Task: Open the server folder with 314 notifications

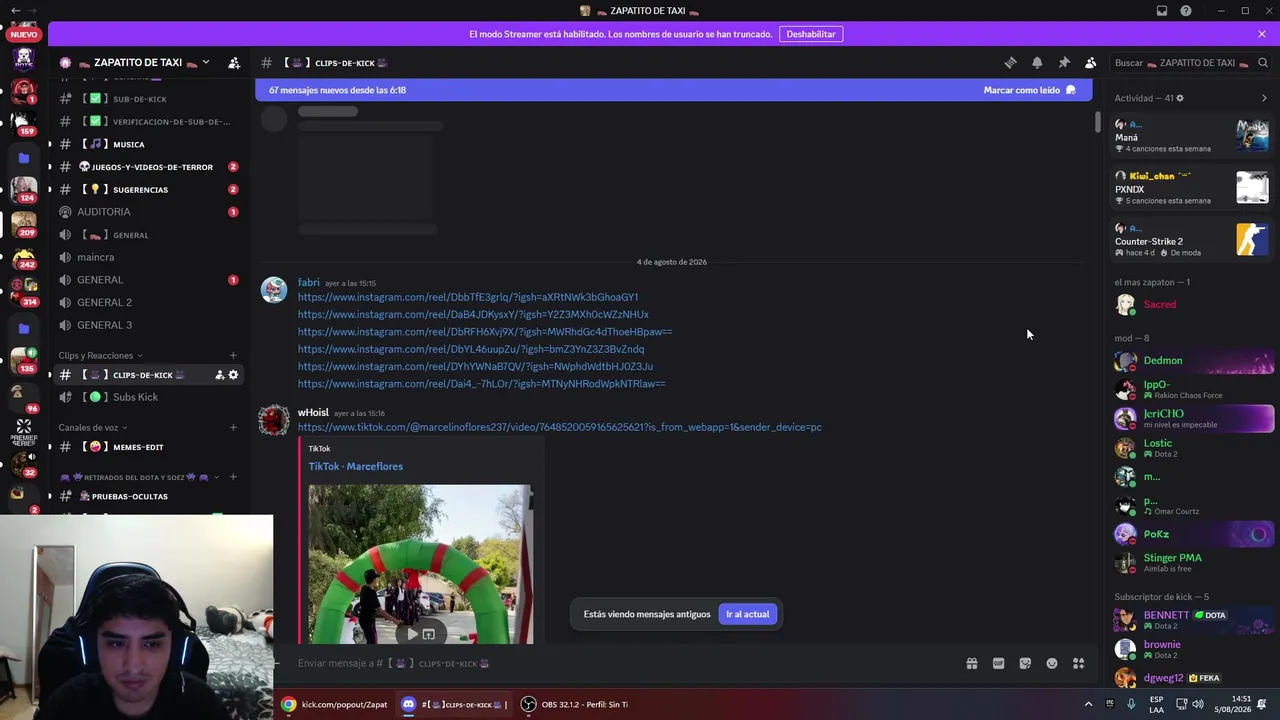Action: pos(23,292)
